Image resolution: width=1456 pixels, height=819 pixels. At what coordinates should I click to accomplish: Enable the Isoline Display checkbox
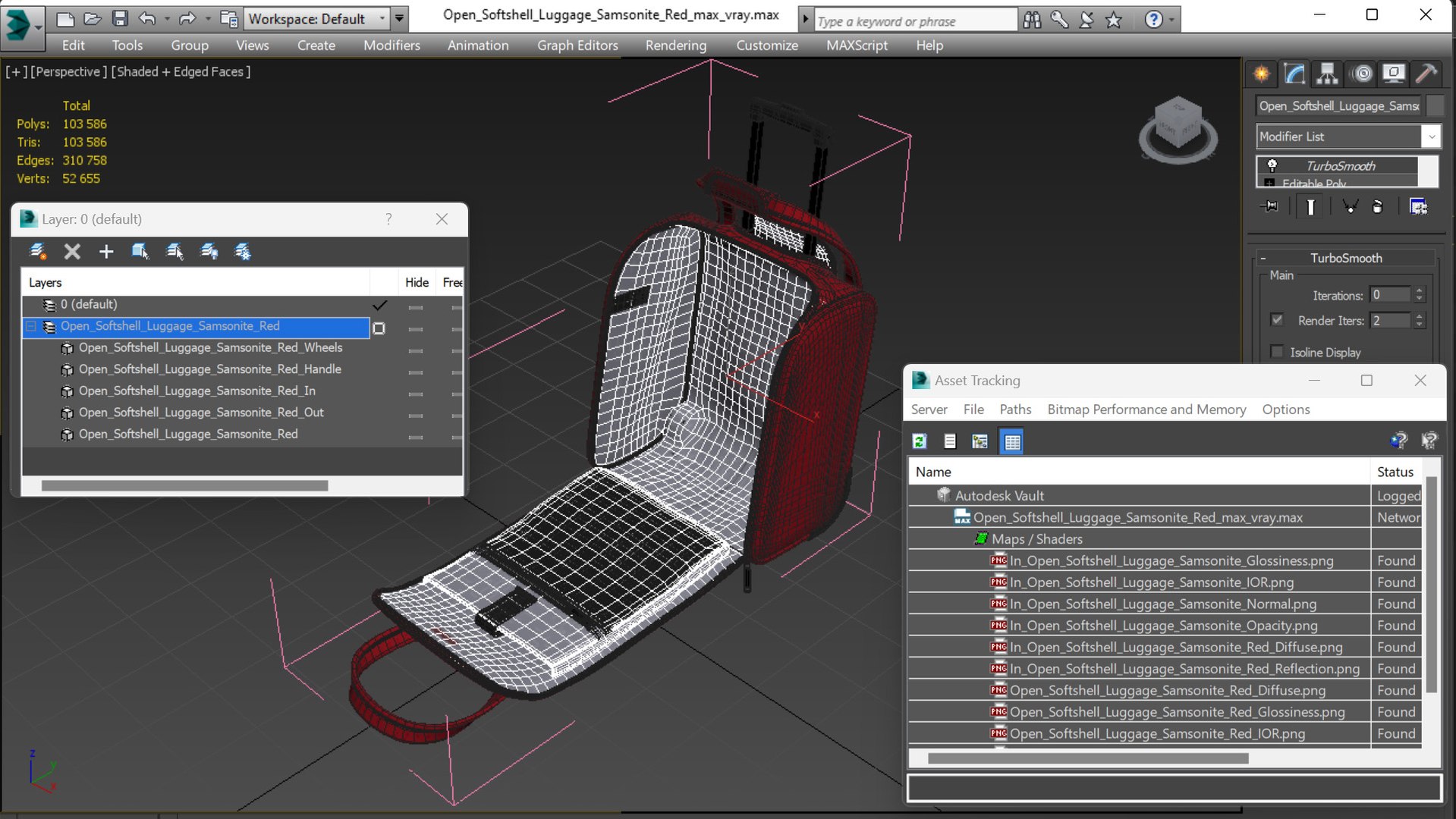click(x=1278, y=352)
